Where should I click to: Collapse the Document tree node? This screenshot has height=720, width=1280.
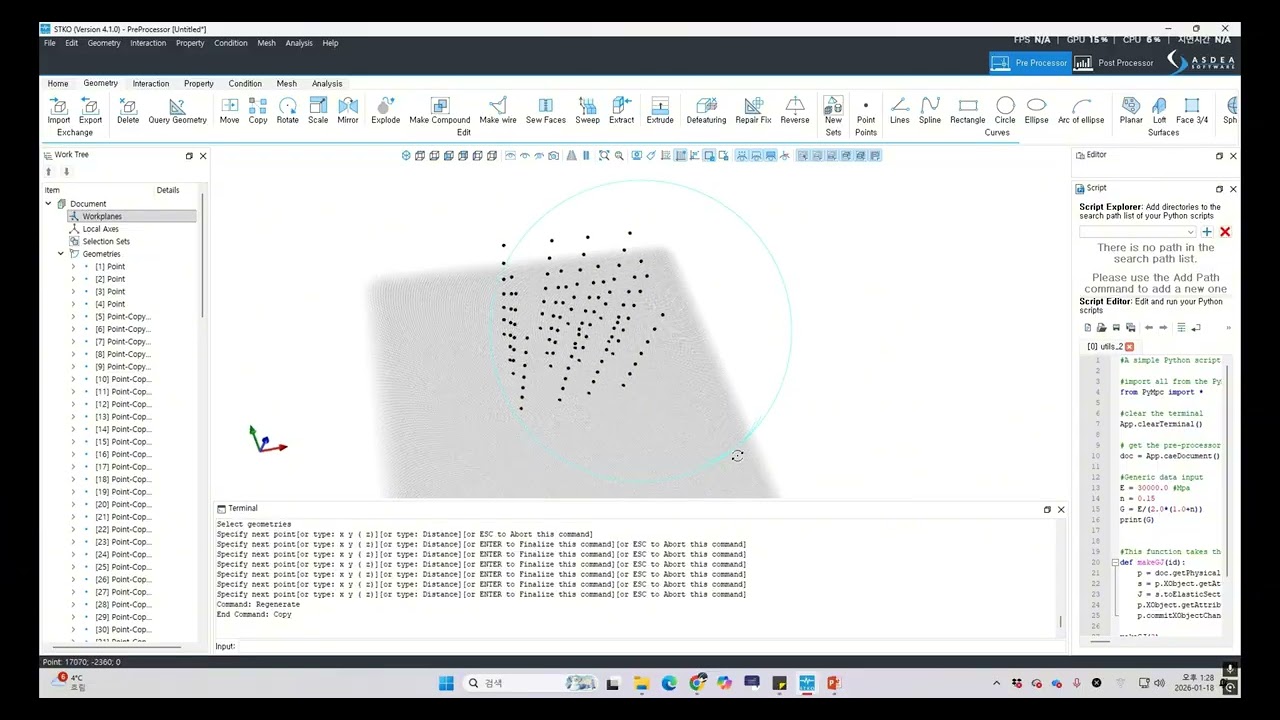tap(48, 204)
